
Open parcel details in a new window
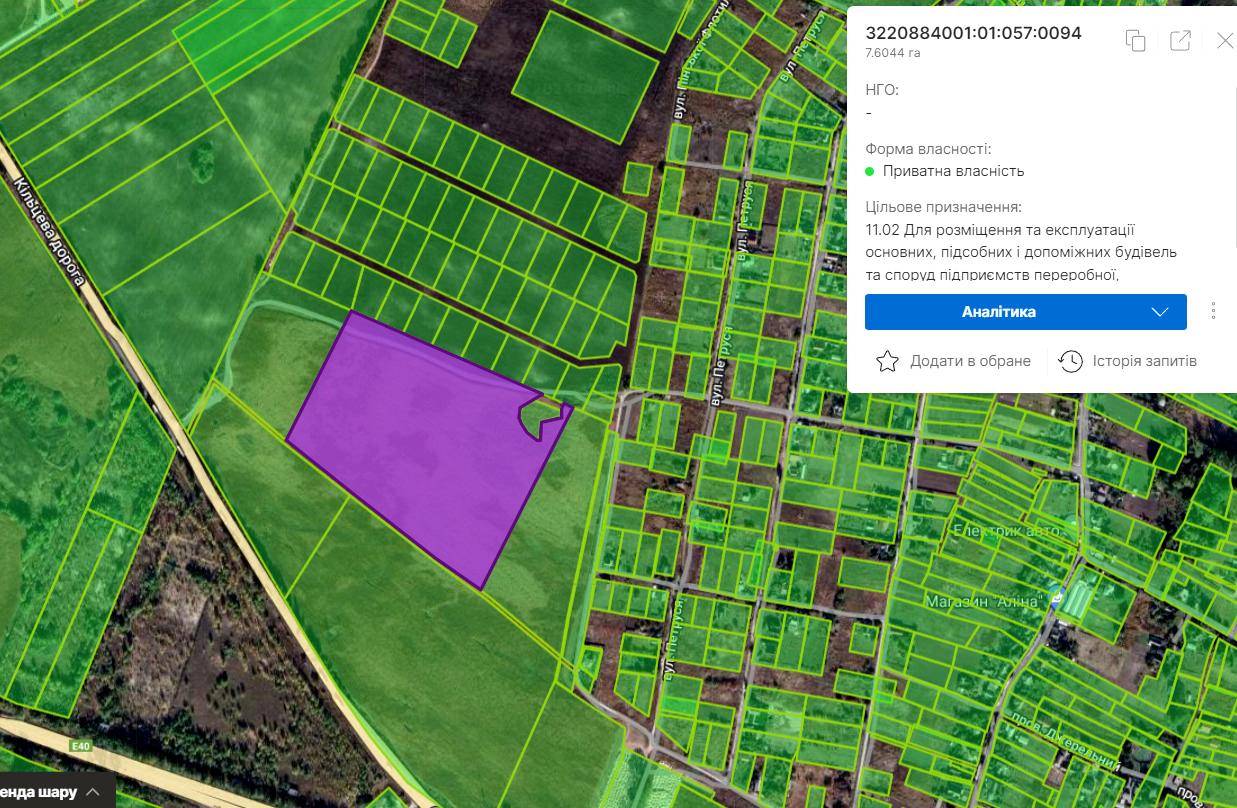(1180, 40)
